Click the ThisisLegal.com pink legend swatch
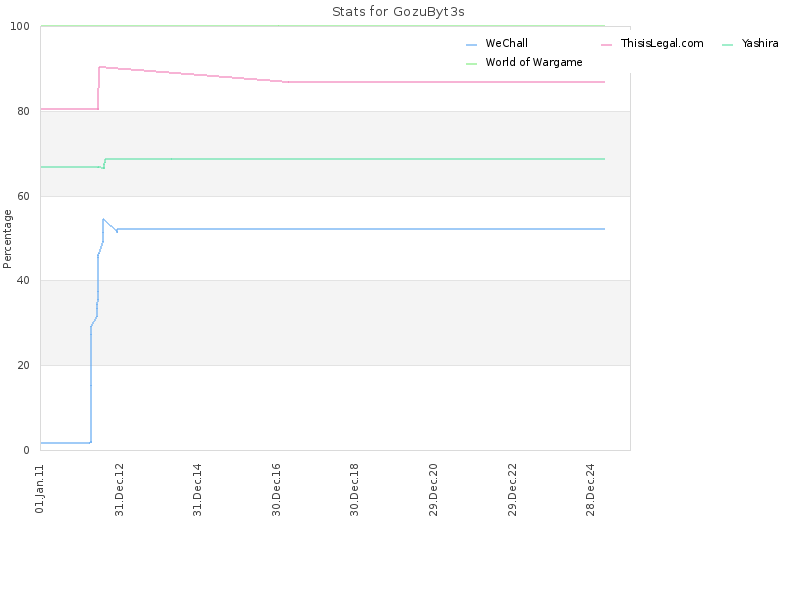 coord(606,45)
